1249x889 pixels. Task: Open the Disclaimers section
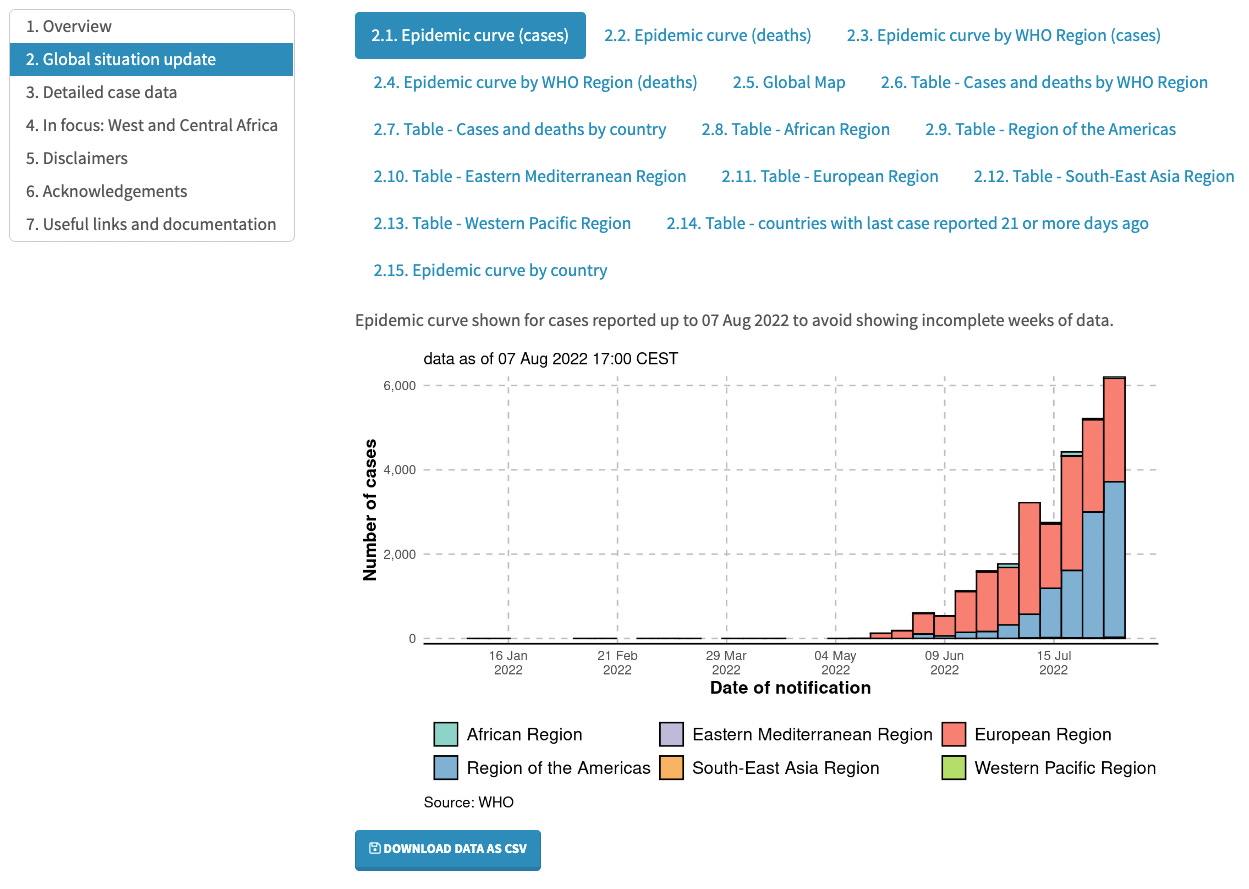[x=83, y=158]
